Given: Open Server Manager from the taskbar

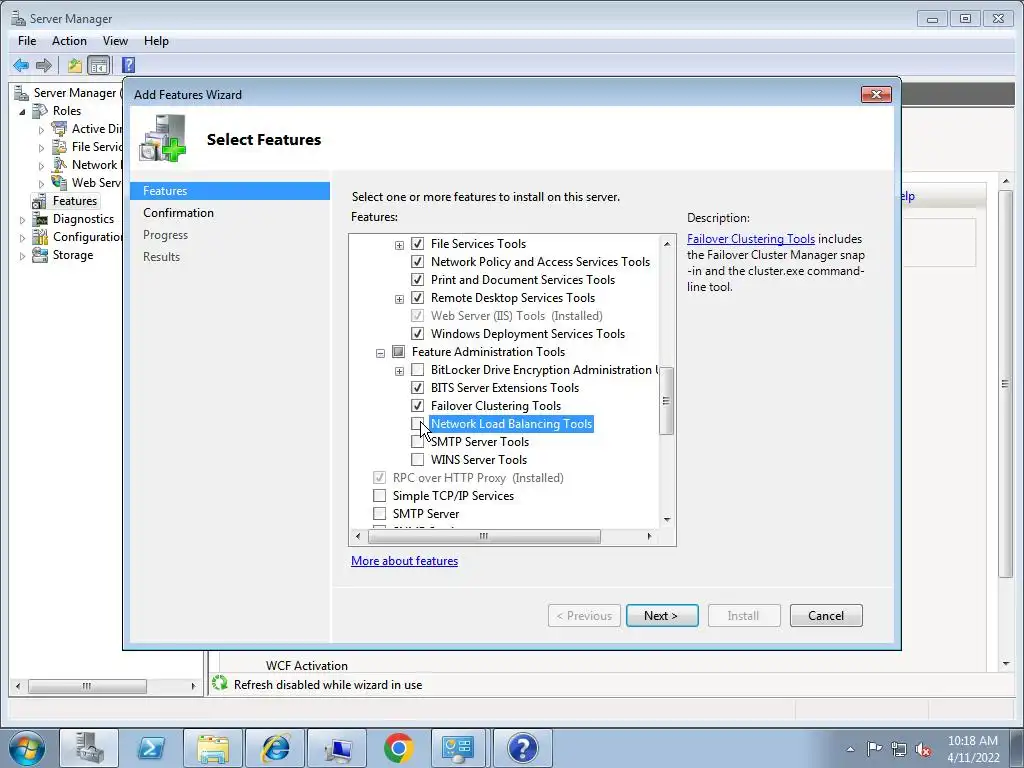Looking at the screenshot, I should pyautogui.click(x=89, y=748).
